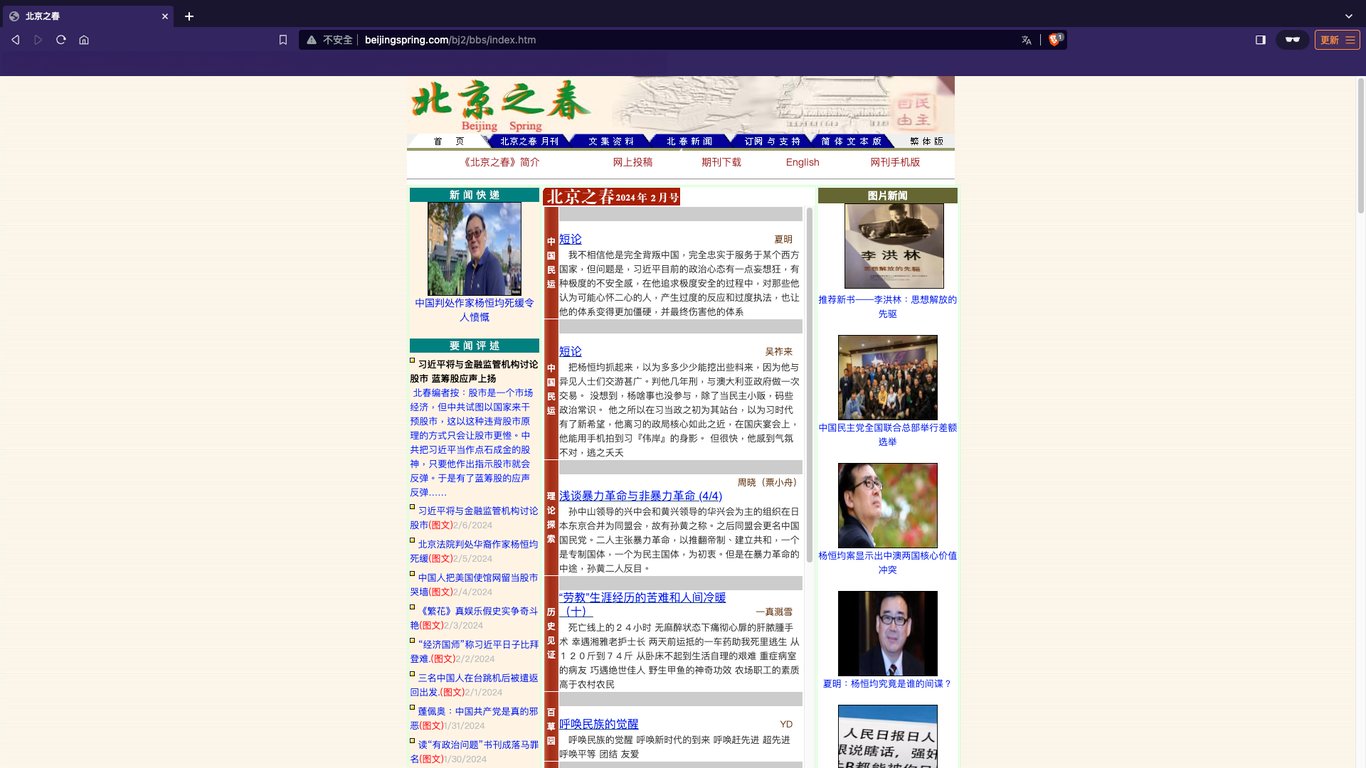Screen dimensions: 1366x768
Task: Open the English version link
Action: 802,162
